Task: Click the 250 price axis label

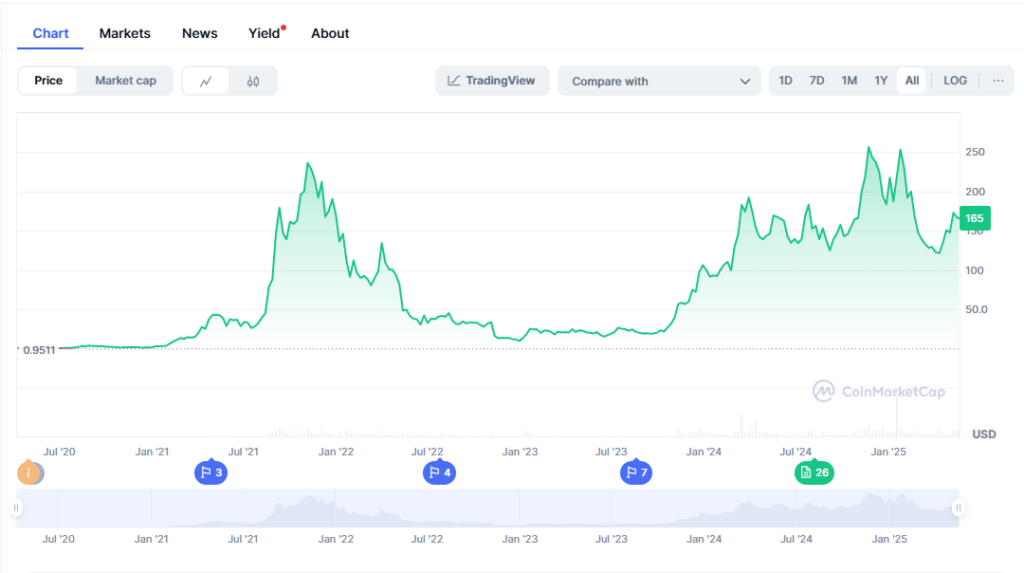Action: (975, 152)
